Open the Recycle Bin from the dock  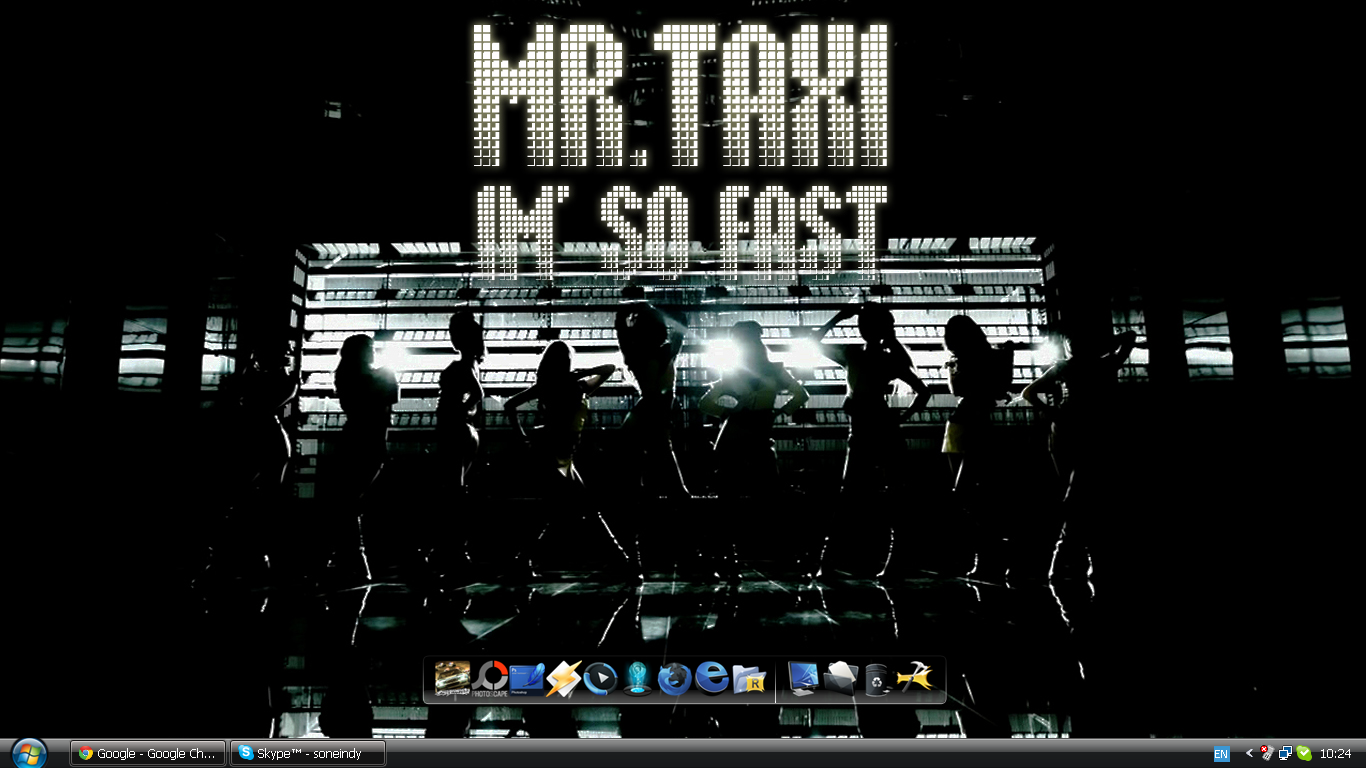coord(877,678)
